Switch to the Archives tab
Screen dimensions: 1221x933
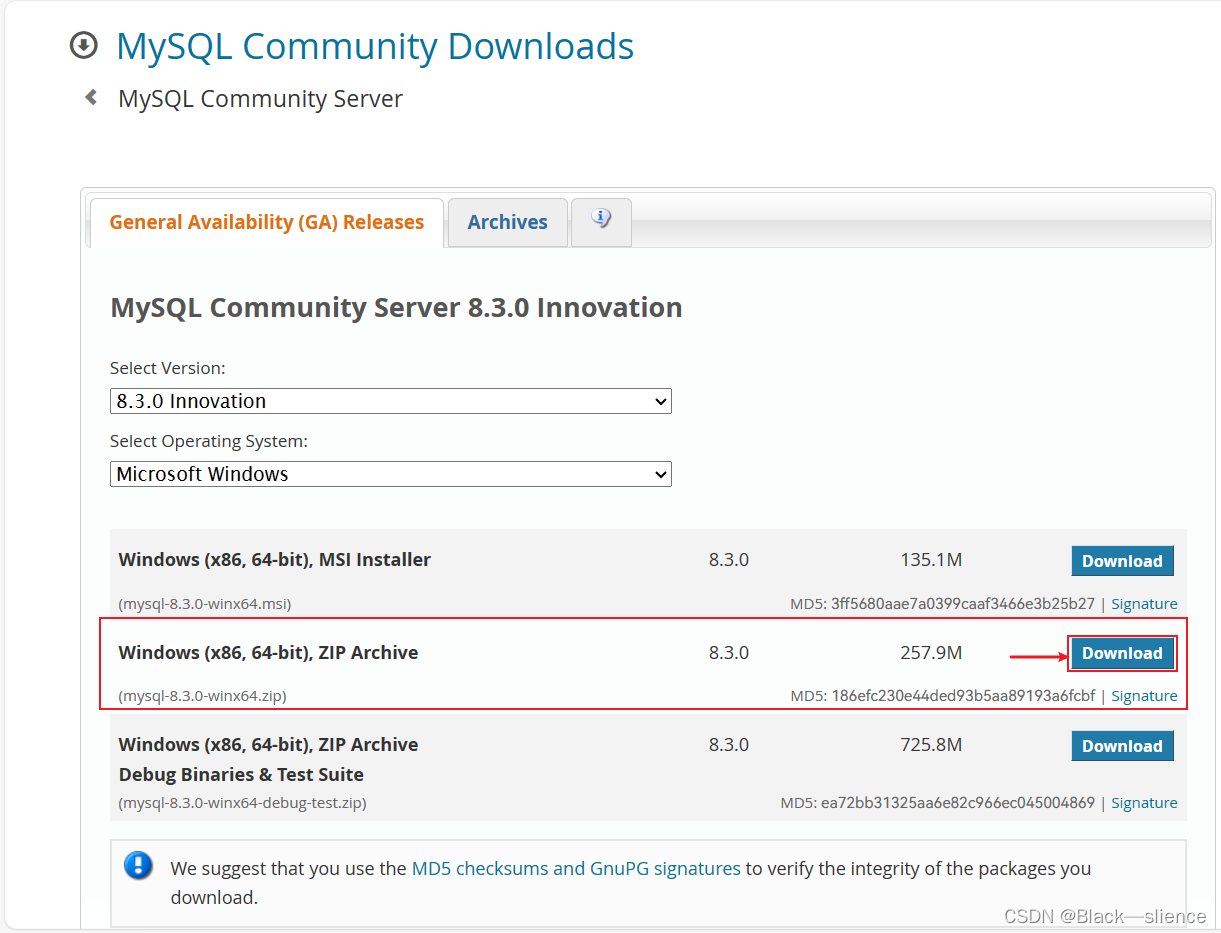click(x=508, y=222)
